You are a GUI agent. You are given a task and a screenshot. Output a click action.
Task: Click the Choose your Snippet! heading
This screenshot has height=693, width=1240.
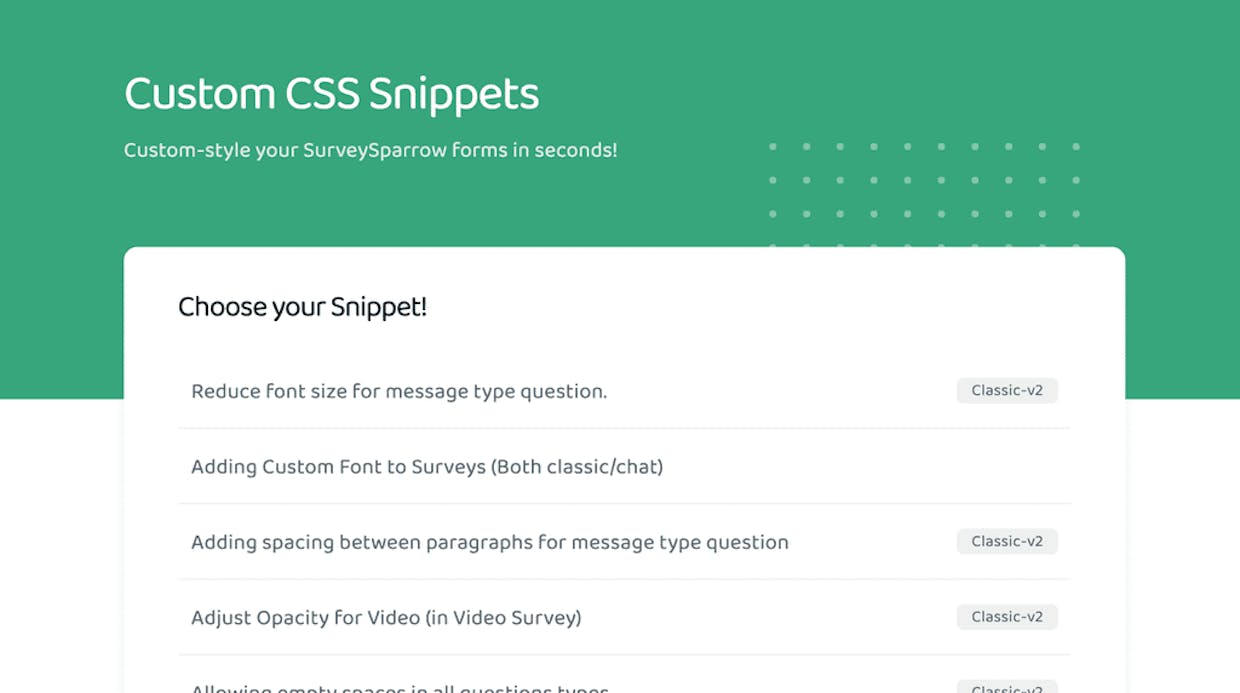tap(303, 307)
